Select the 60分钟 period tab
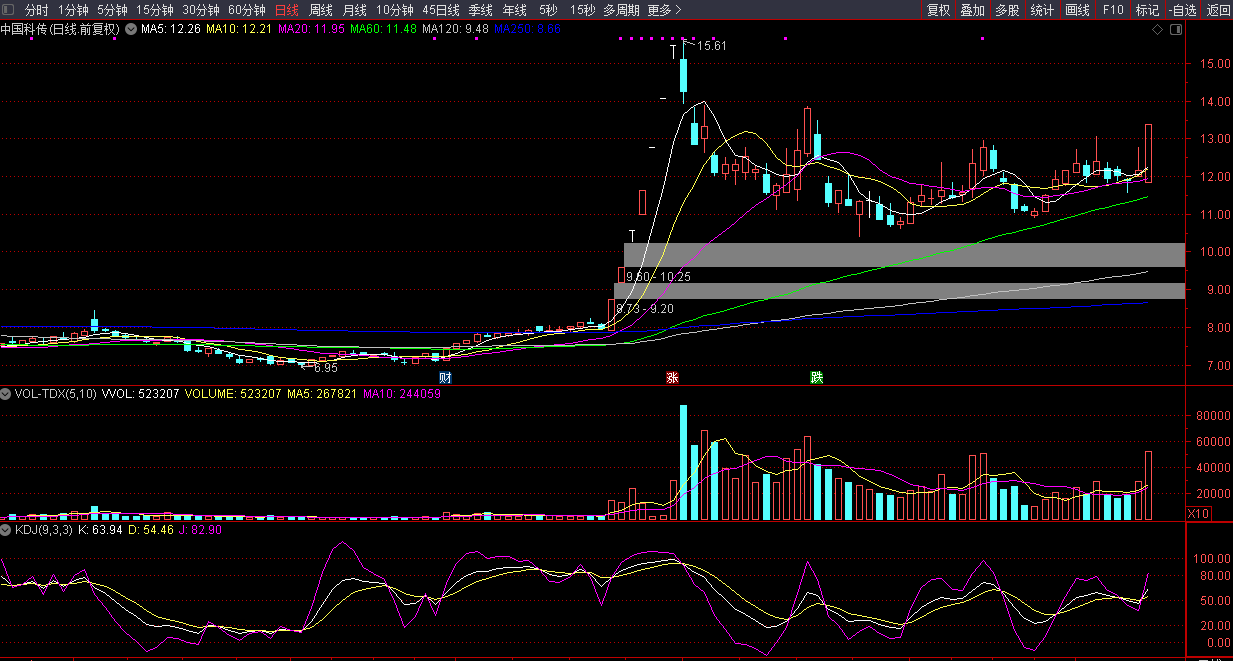Viewport: 1233px width, 661px height. coord(247,10)
